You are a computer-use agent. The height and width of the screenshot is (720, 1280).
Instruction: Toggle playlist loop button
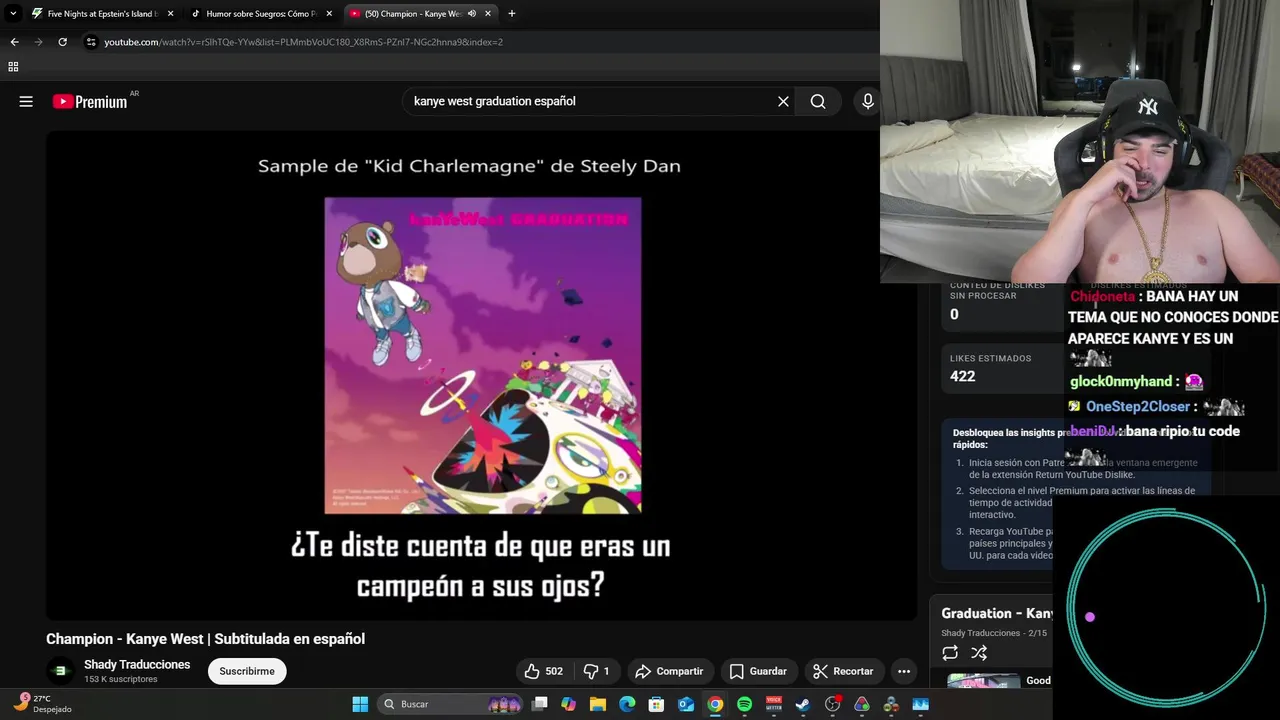[950, 653]
